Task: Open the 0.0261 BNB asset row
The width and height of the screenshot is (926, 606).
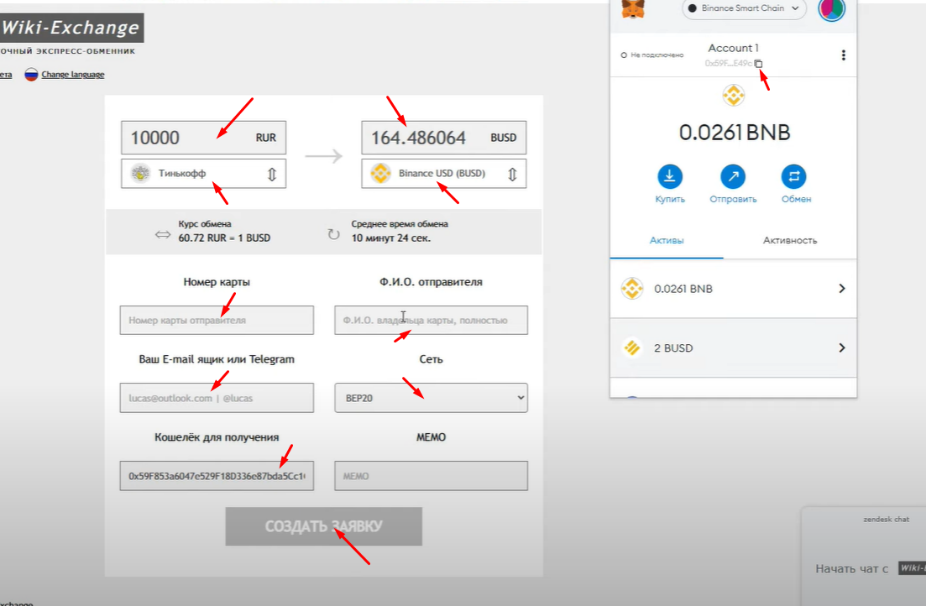Action: 733,289
